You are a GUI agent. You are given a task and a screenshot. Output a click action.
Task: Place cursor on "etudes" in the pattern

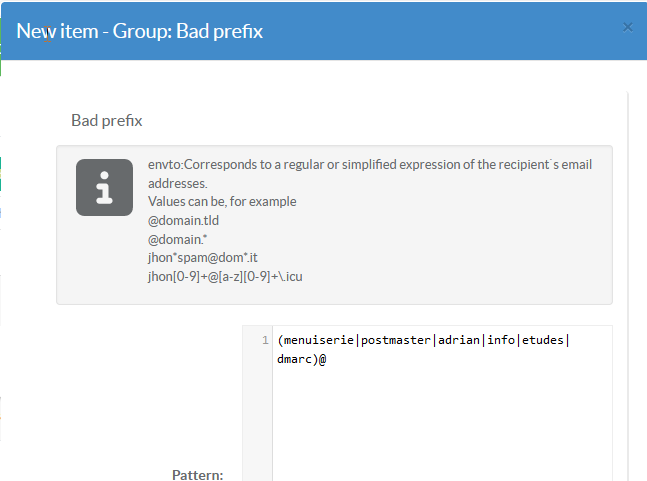(x=543, y=340)
